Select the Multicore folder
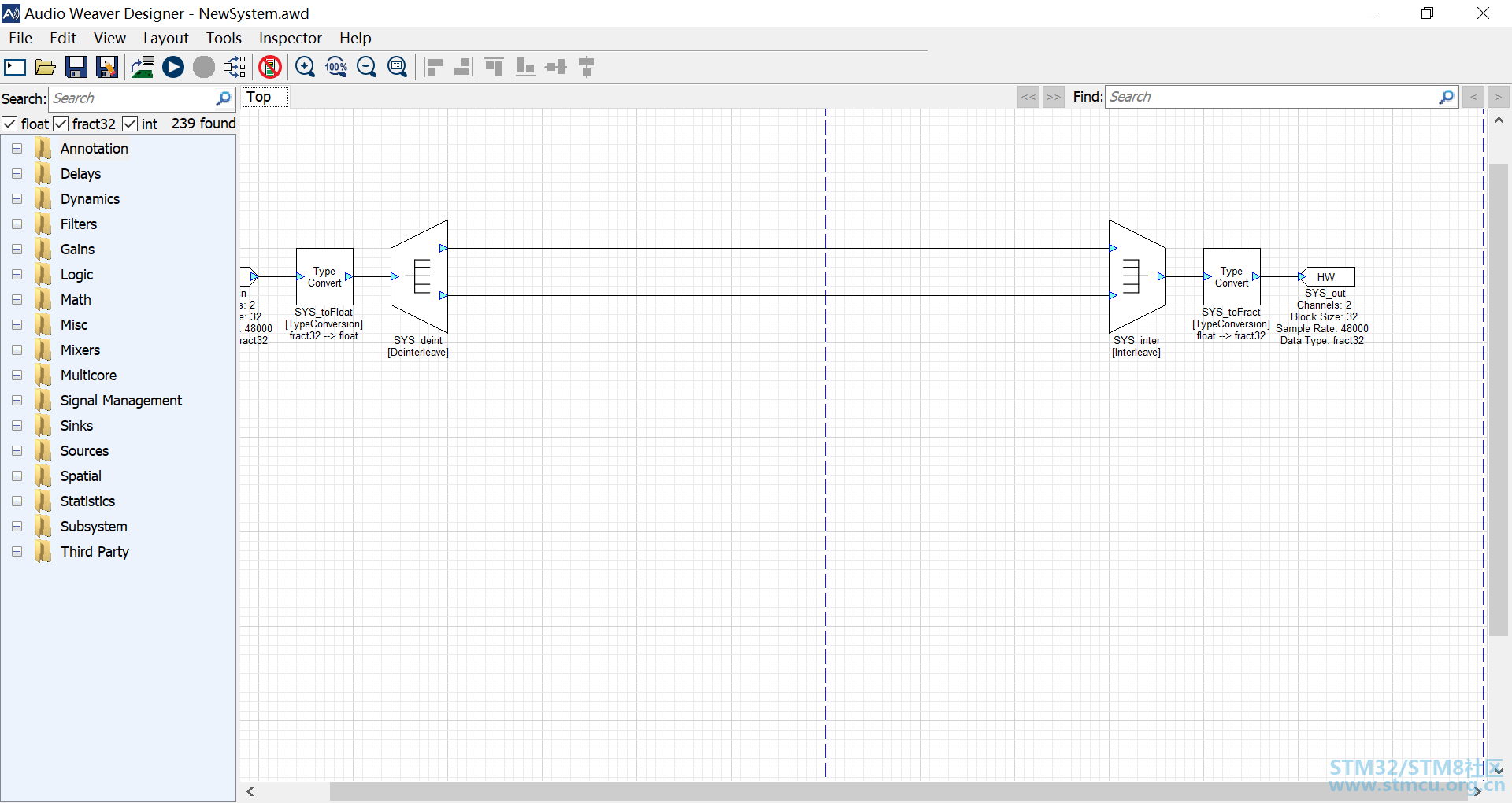1512x803 pixels. pos(88,376)
